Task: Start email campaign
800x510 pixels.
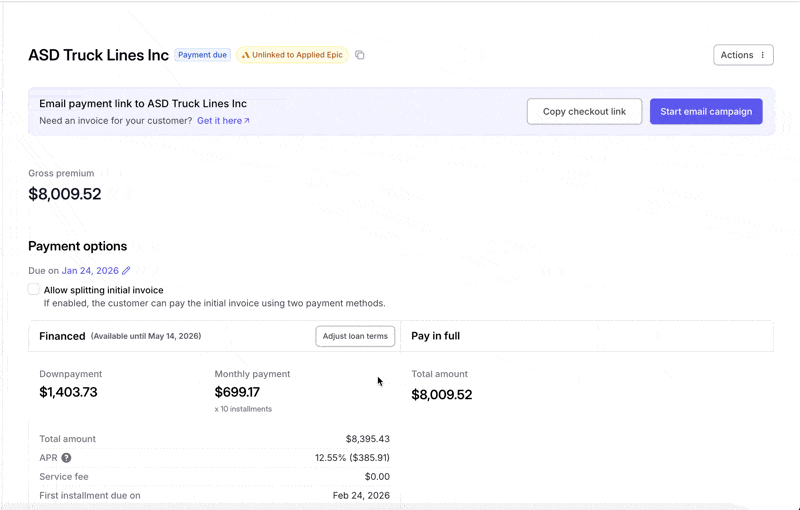Action: [706, 111]
